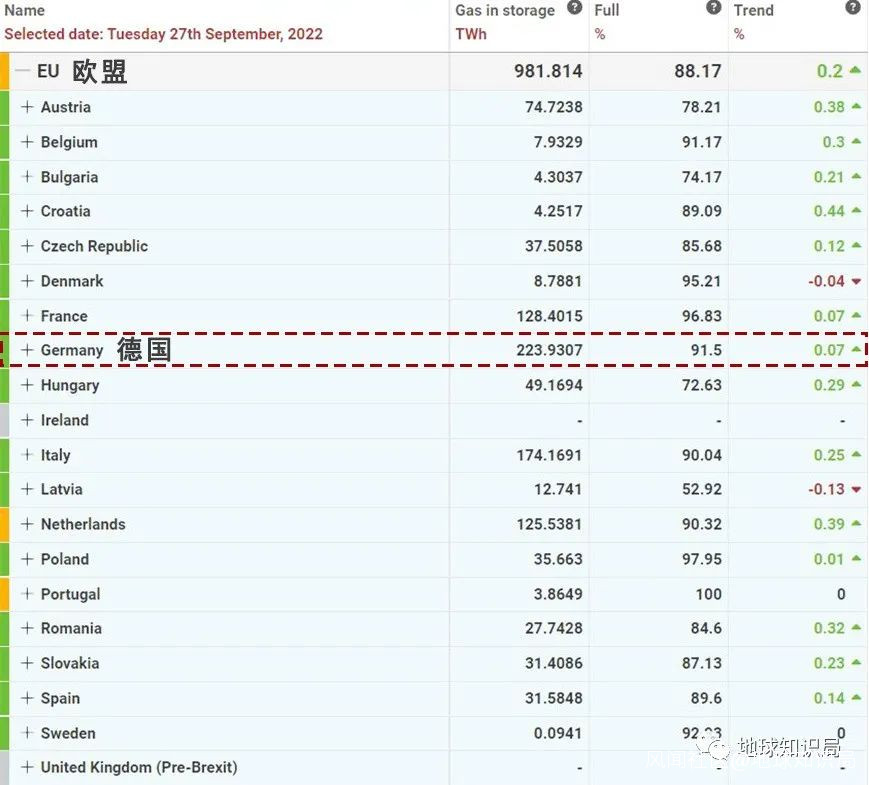This screenshot has height=785, width=869.
Task: Click the help icon beside Full column
Action: point(713,8)
